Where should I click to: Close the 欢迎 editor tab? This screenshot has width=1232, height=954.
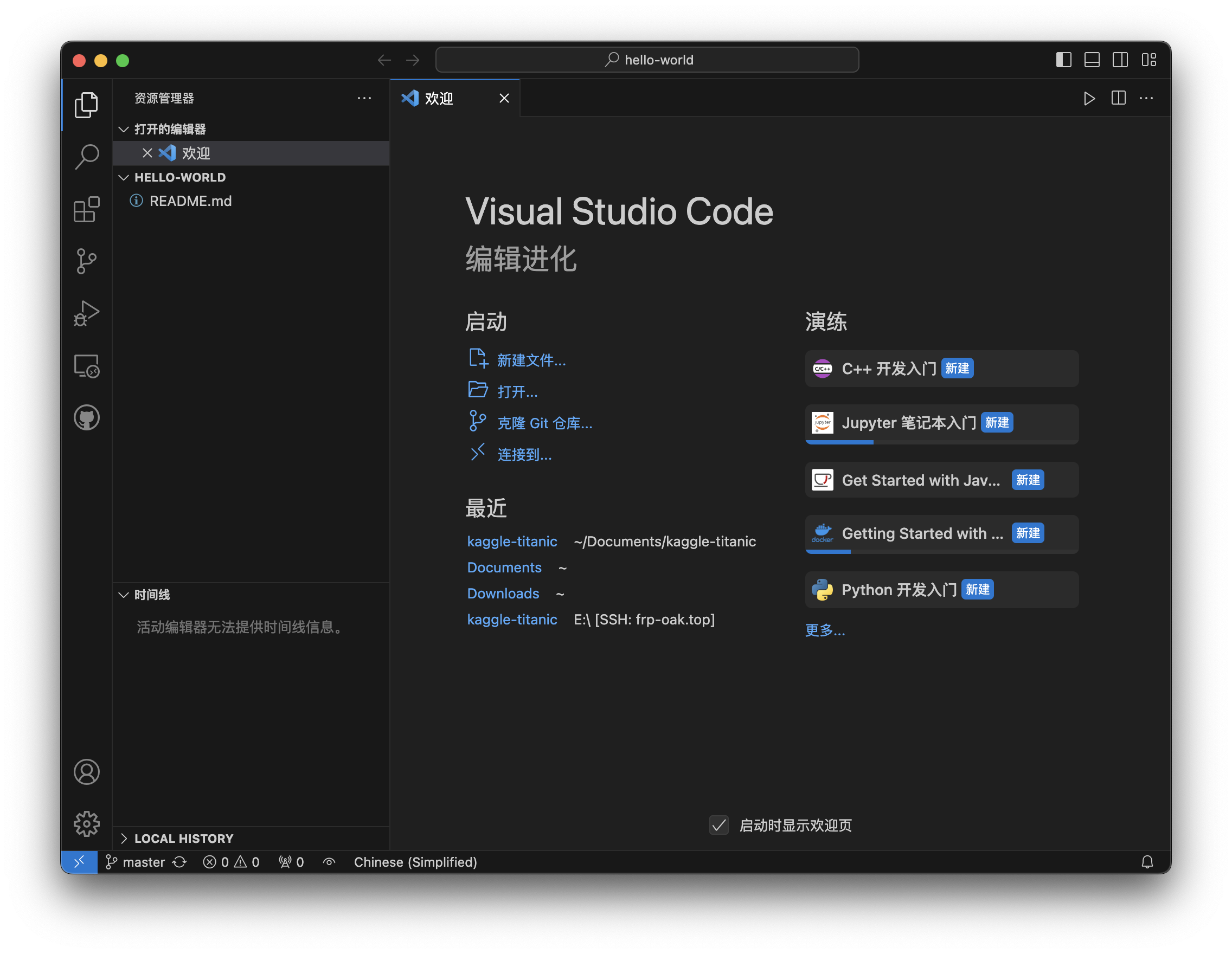click(x=504, y=98)
